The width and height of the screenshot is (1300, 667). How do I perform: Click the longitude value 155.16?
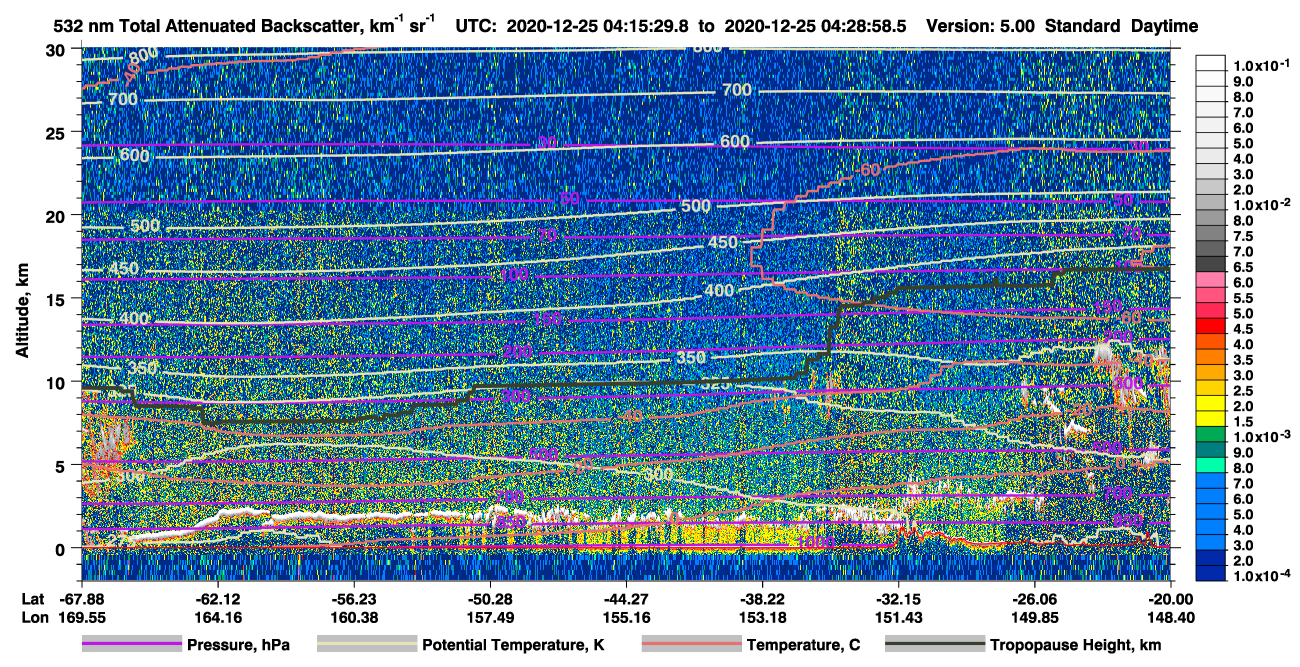coord(625,617)
